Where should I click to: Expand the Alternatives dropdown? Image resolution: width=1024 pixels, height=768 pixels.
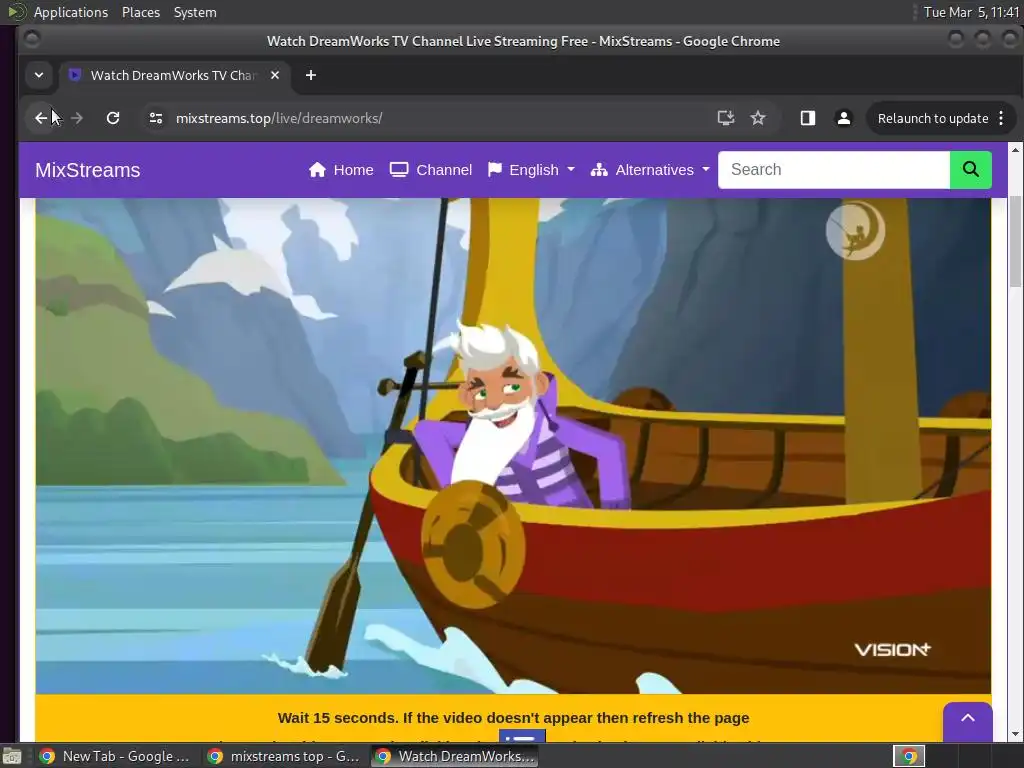tap(650, 170)
